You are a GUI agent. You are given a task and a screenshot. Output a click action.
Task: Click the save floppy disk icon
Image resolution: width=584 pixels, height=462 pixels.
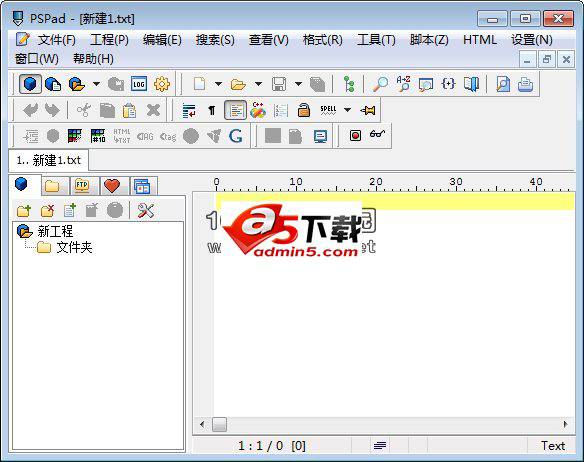click(279, 84)
